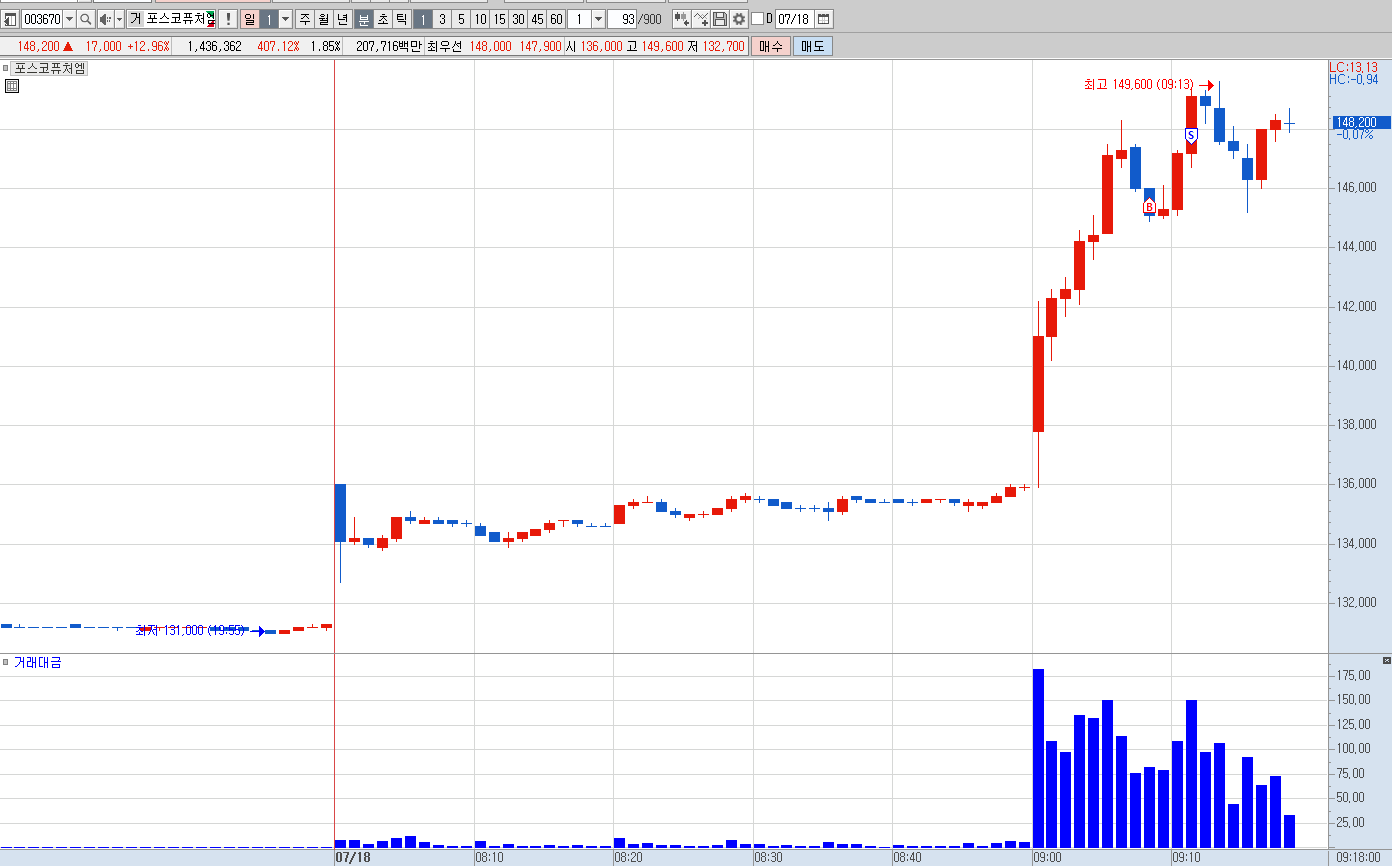Viewport: 1392px width, 866px height.
Task: Toggle the D date checkbox
Action: (x=757, y=19)
